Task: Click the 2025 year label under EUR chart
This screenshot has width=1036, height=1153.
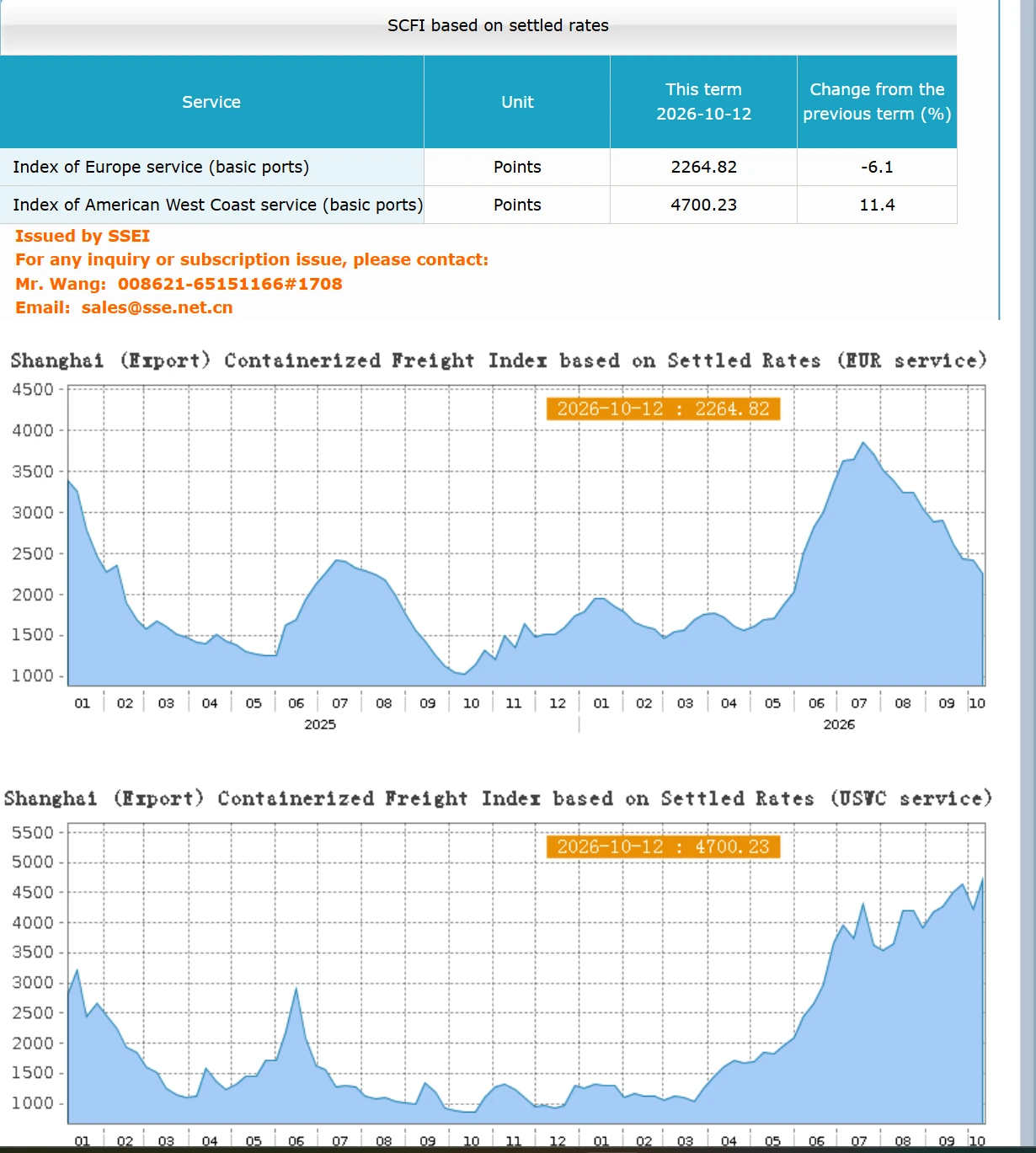Action: click(320, 724)
